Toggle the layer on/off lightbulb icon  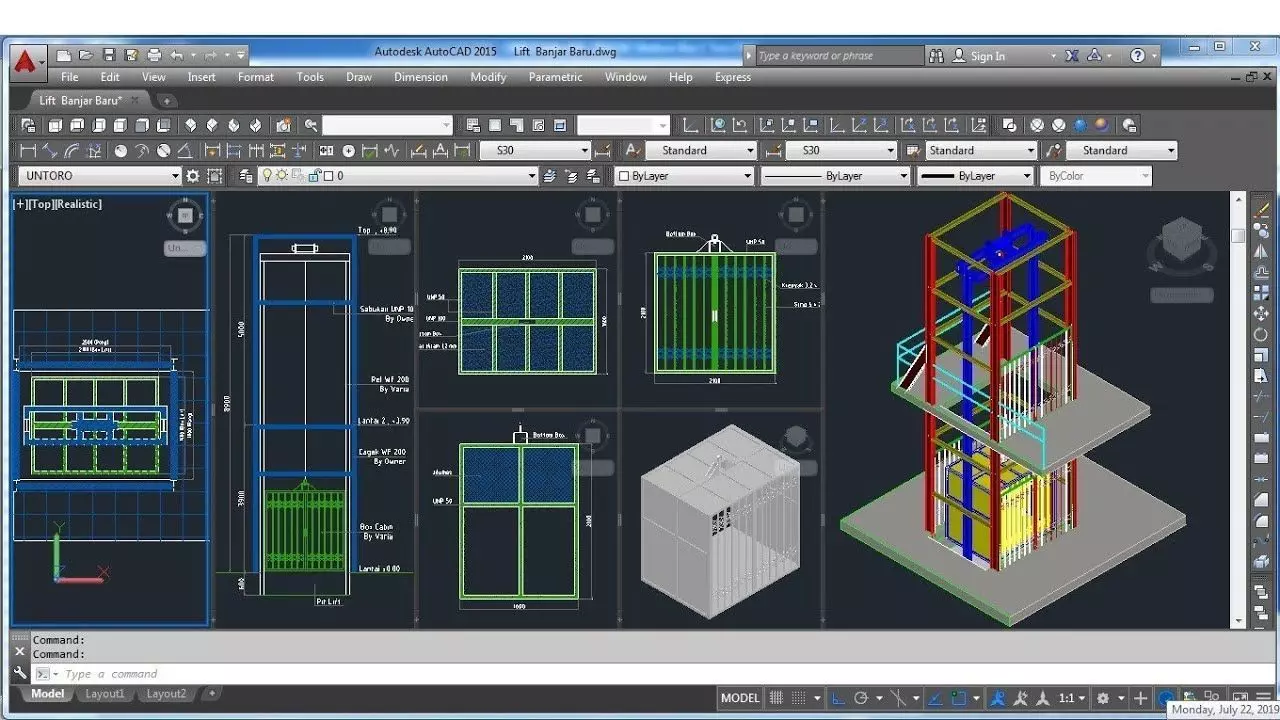click(x=267, y=176)
